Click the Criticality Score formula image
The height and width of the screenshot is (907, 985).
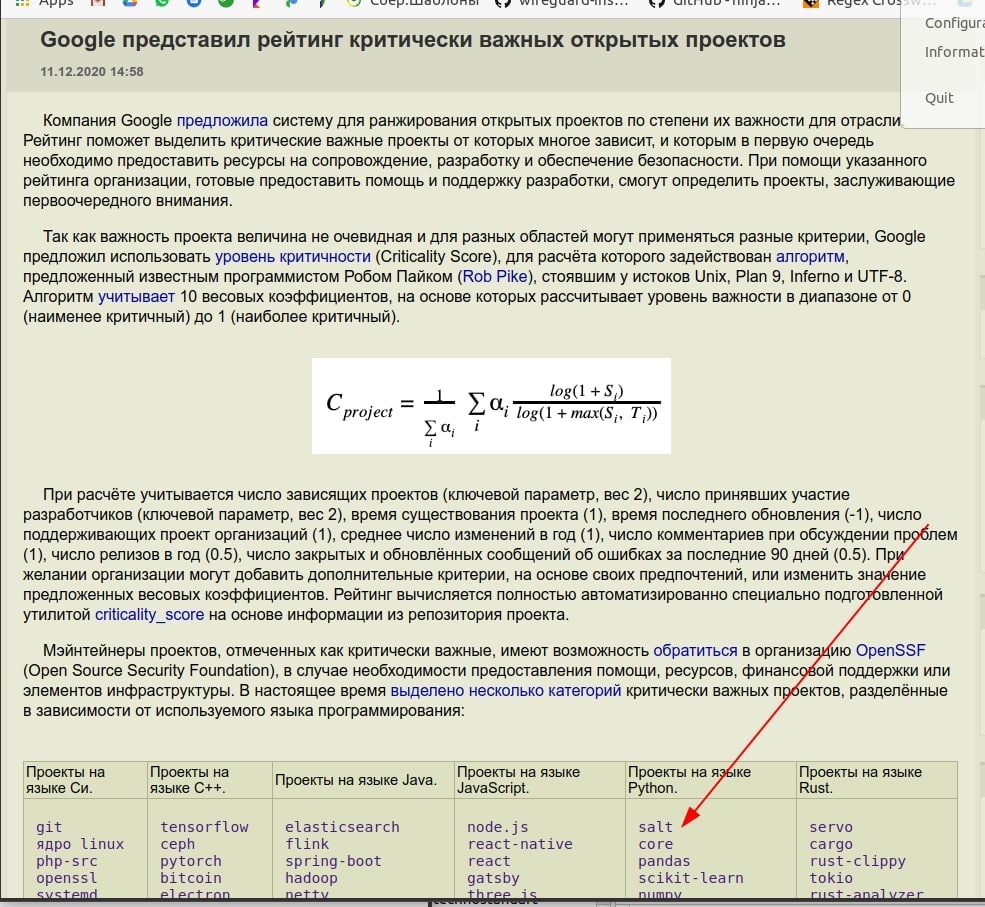(491, 406)
